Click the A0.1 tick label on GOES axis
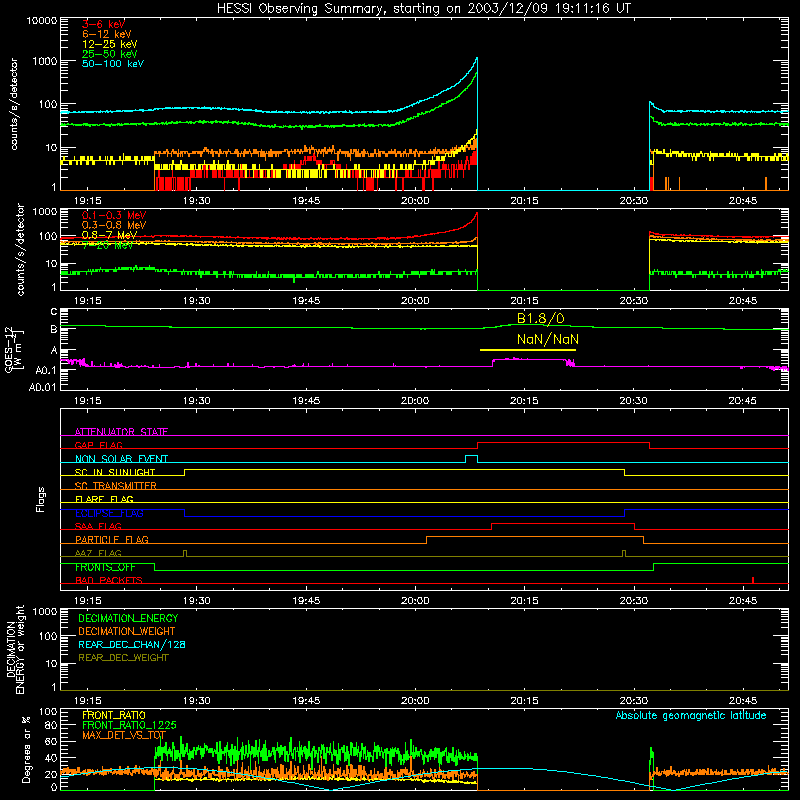The width and height of the screenshot is (800, 800). pos(45,370)
